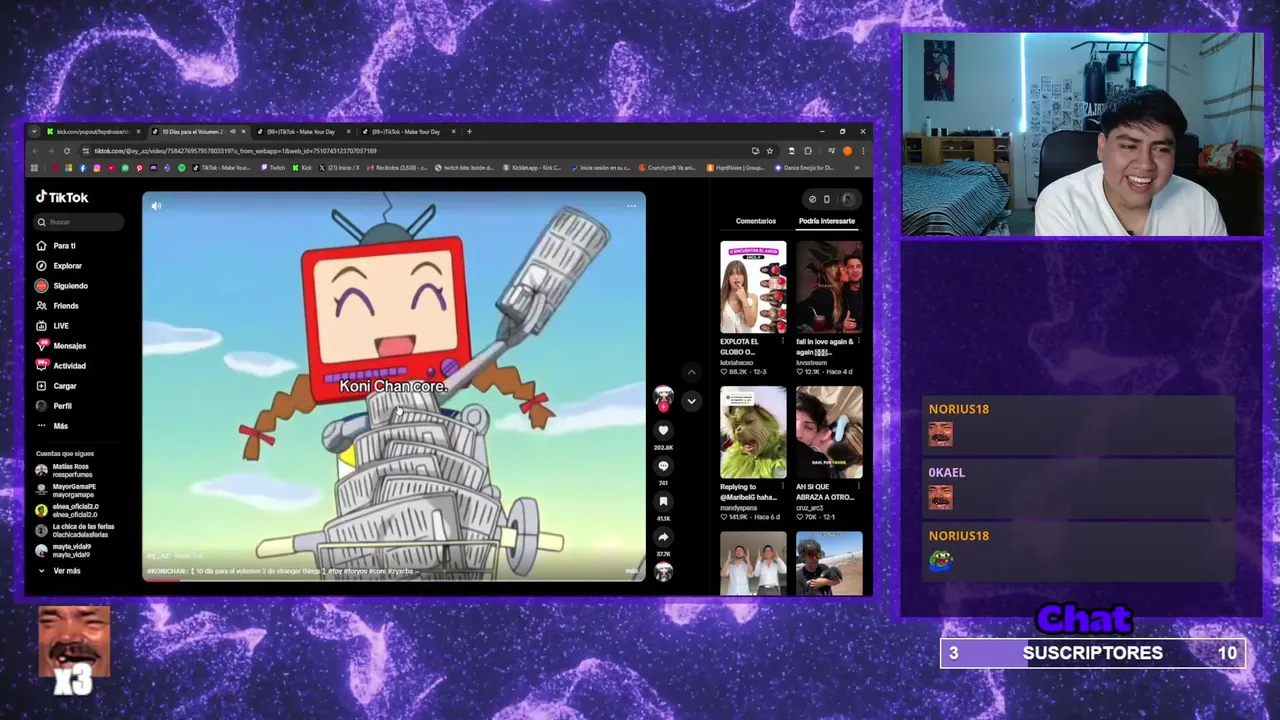Open the 'EXPLOTA EL GLOBO' video thumbnail
The width and height of the screenshot is (1280, 720).
pyautogui.click(x=753, y=287)
